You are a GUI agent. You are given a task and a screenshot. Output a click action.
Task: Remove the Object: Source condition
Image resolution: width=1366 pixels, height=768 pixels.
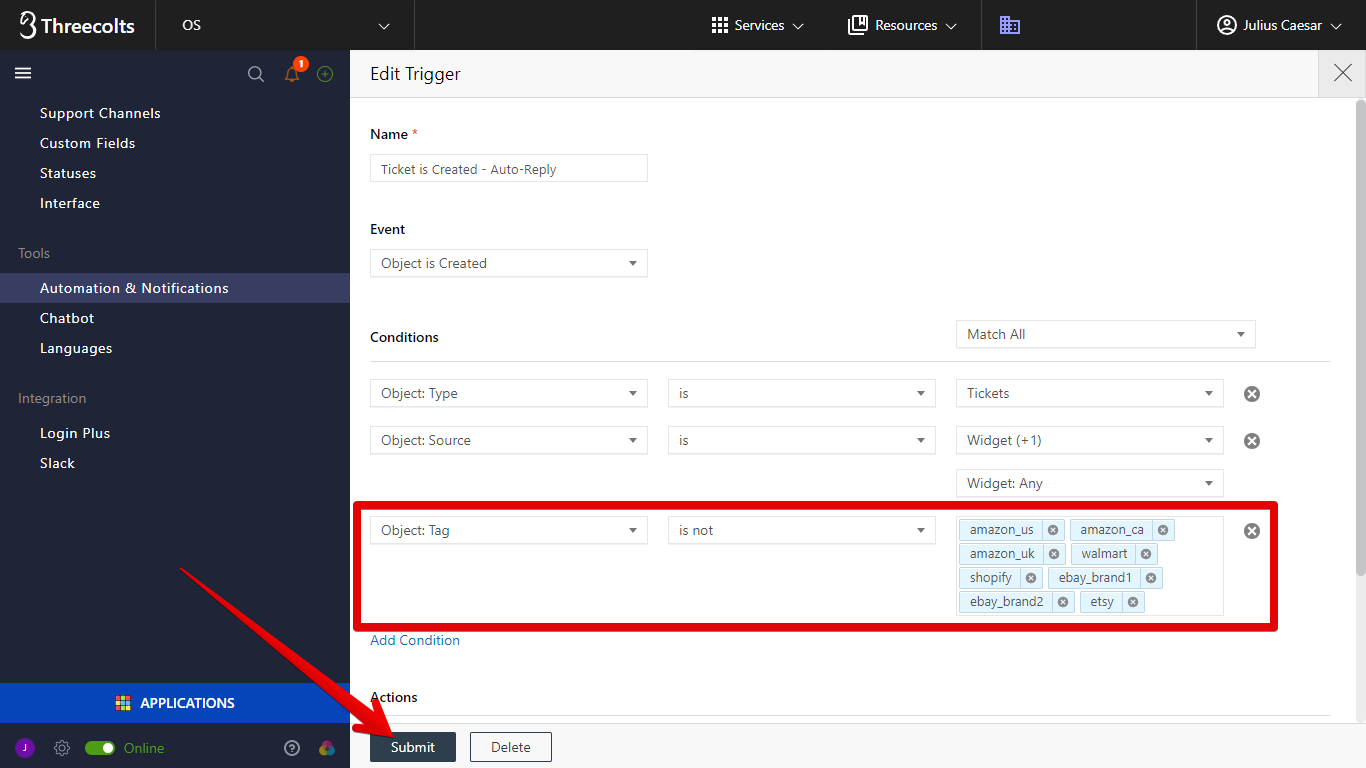pos(1252,441)
